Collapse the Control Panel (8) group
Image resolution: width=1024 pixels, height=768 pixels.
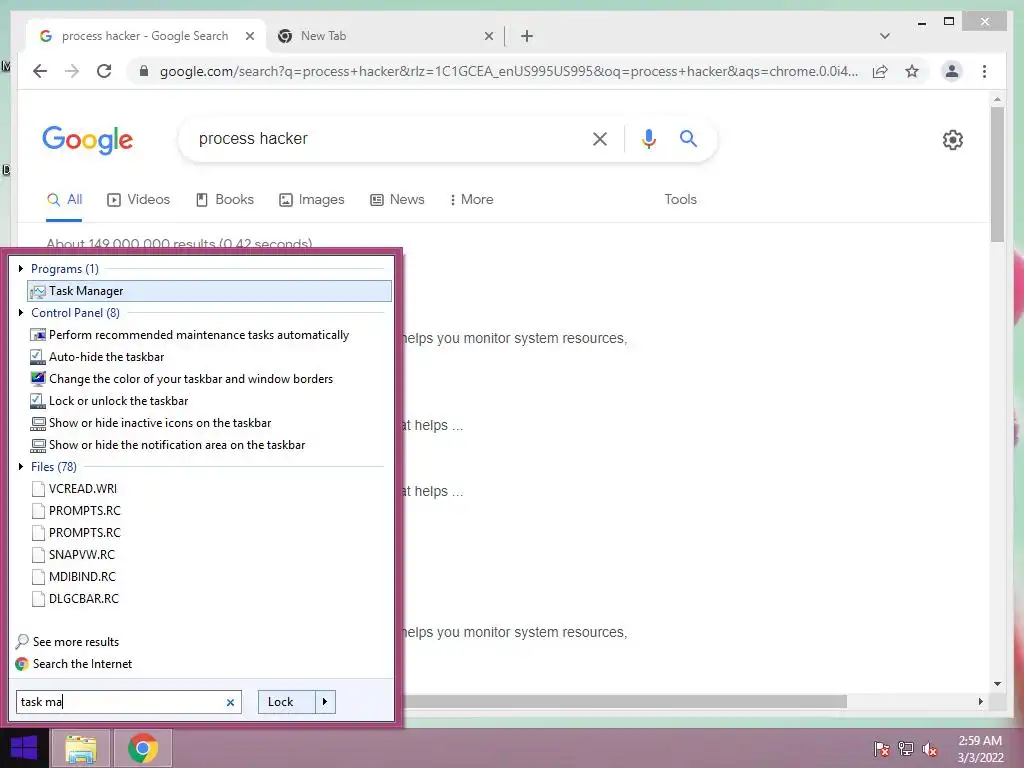click(21, 313)
